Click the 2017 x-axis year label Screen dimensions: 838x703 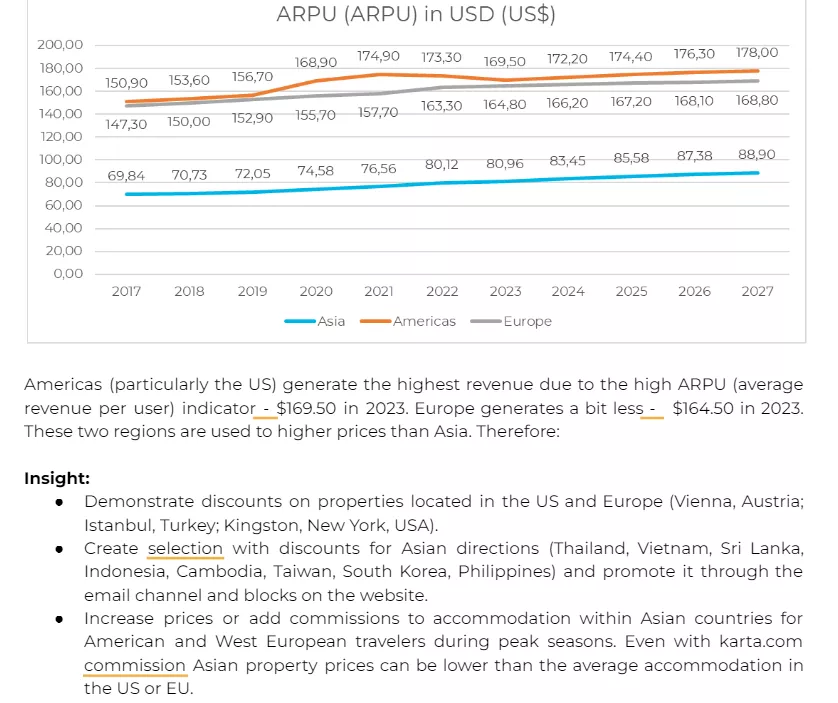coord(126,291)
